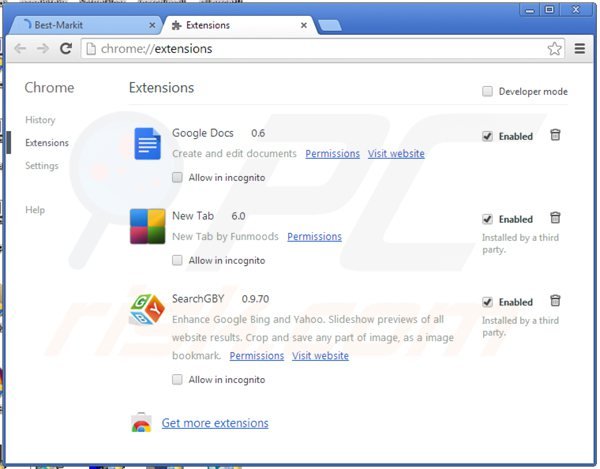Click the browser forward arrow

click(43, 49)
